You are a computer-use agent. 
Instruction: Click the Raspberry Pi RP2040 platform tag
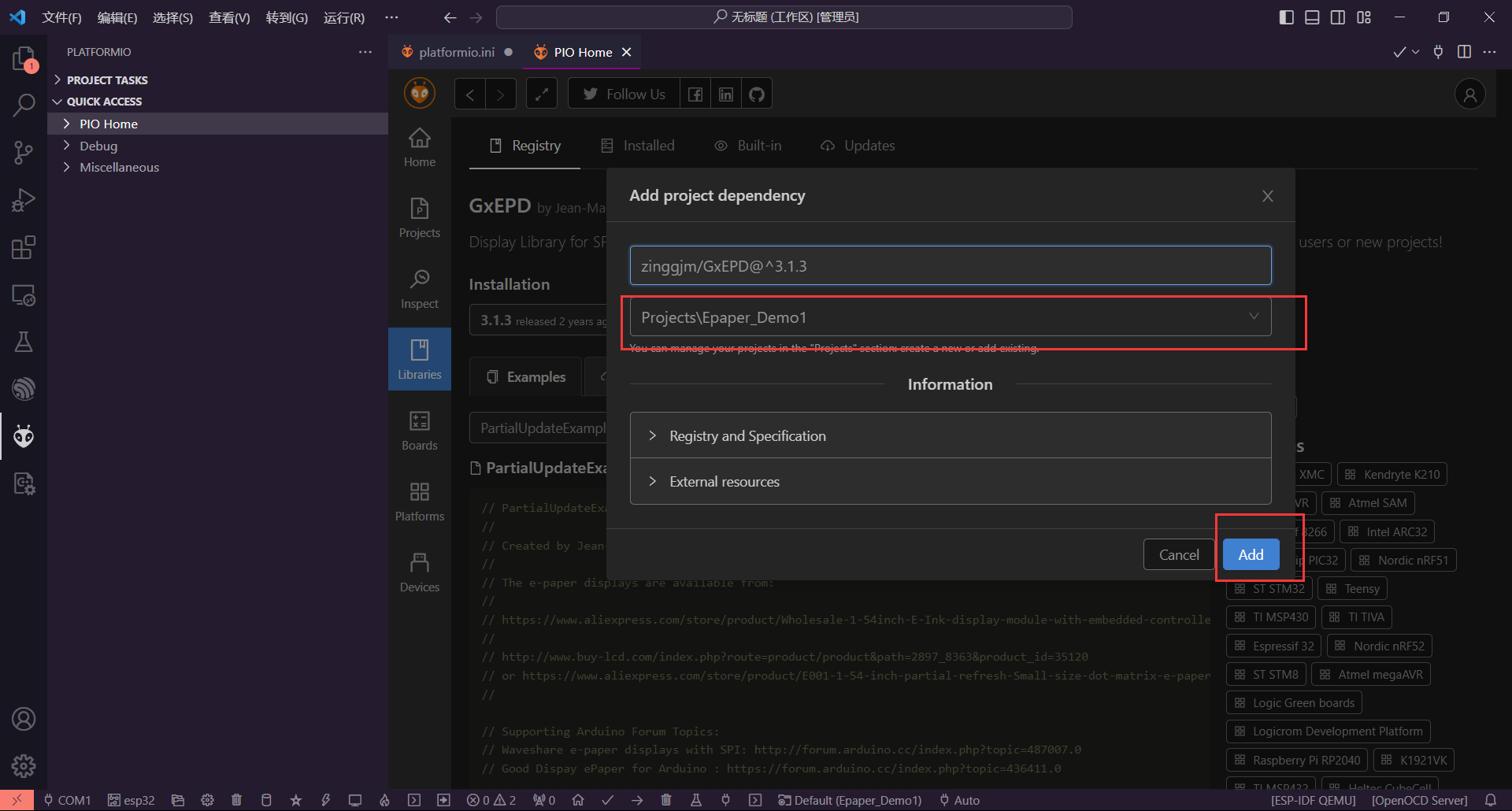[x=1297, y=760]
